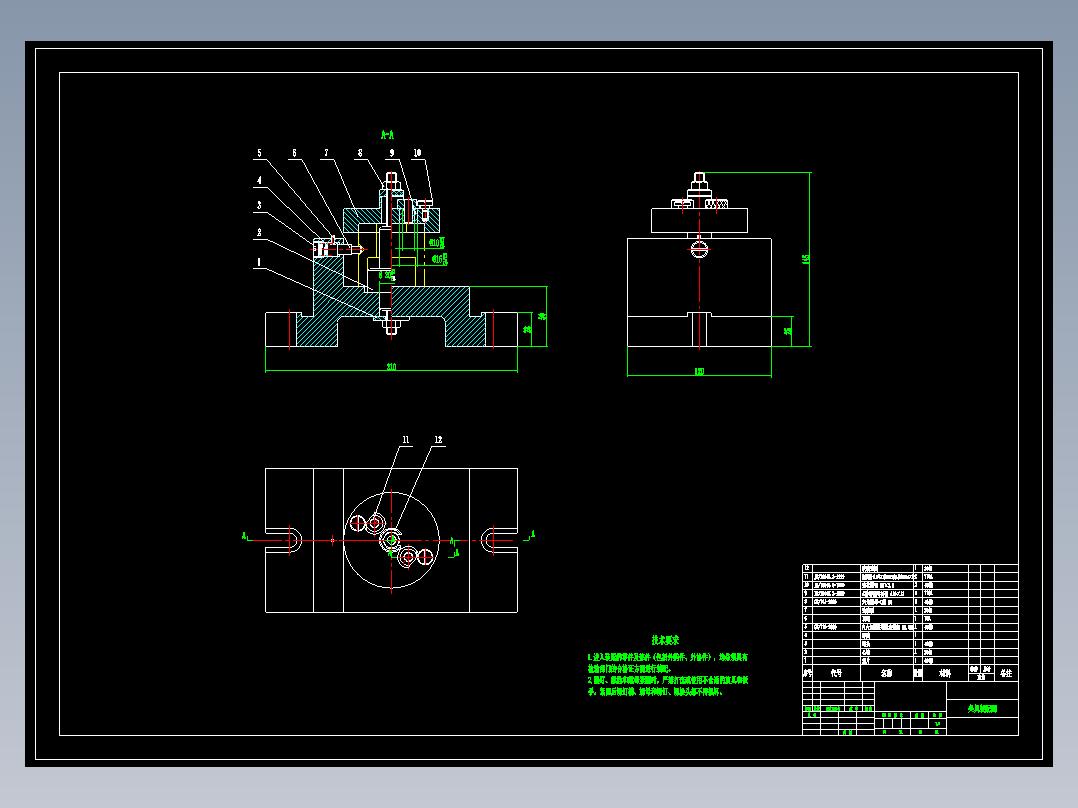Click the left "A" section cut marker

click(x=244, y=536)
